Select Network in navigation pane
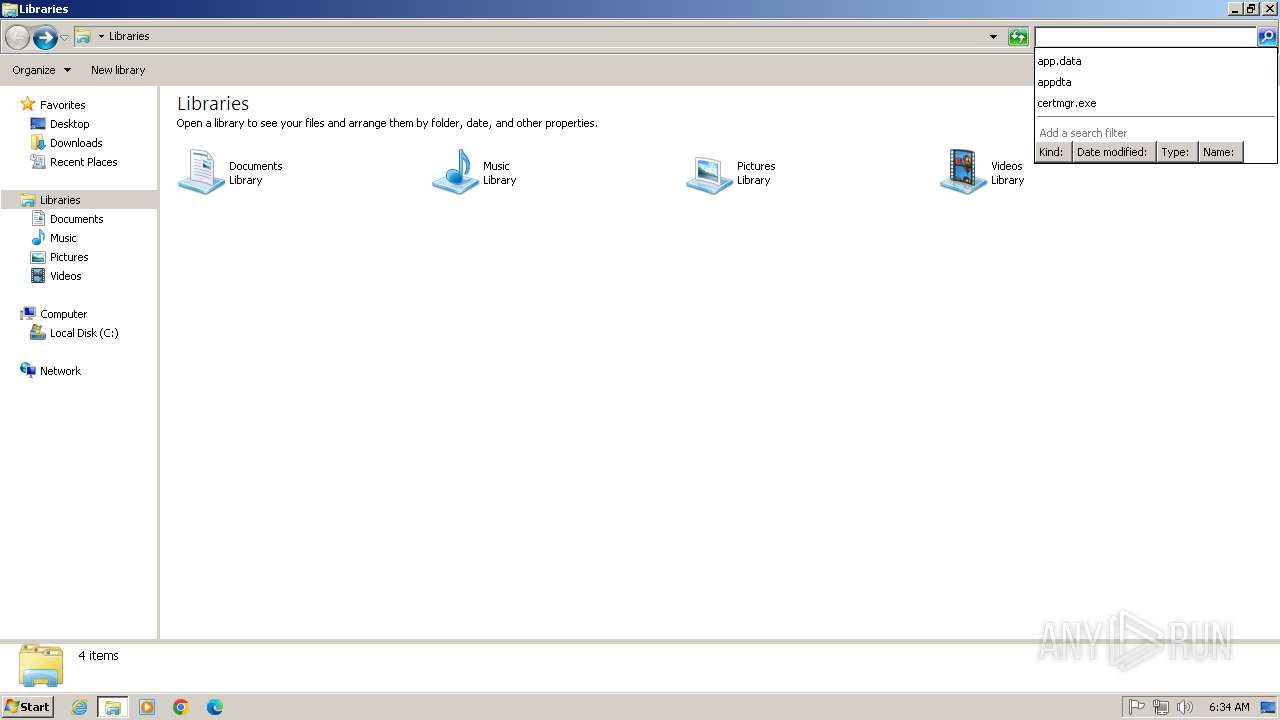 pyautogui.click(x=60, y=371)
